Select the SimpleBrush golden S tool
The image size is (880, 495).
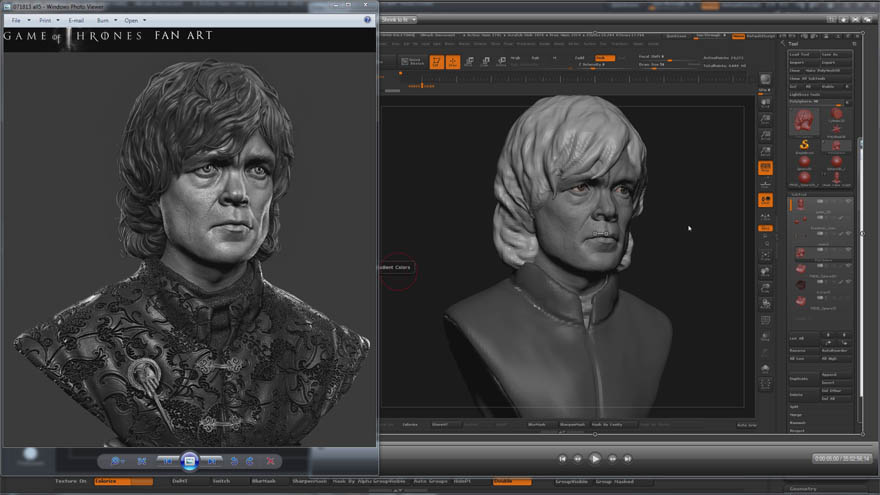[804, 145]
